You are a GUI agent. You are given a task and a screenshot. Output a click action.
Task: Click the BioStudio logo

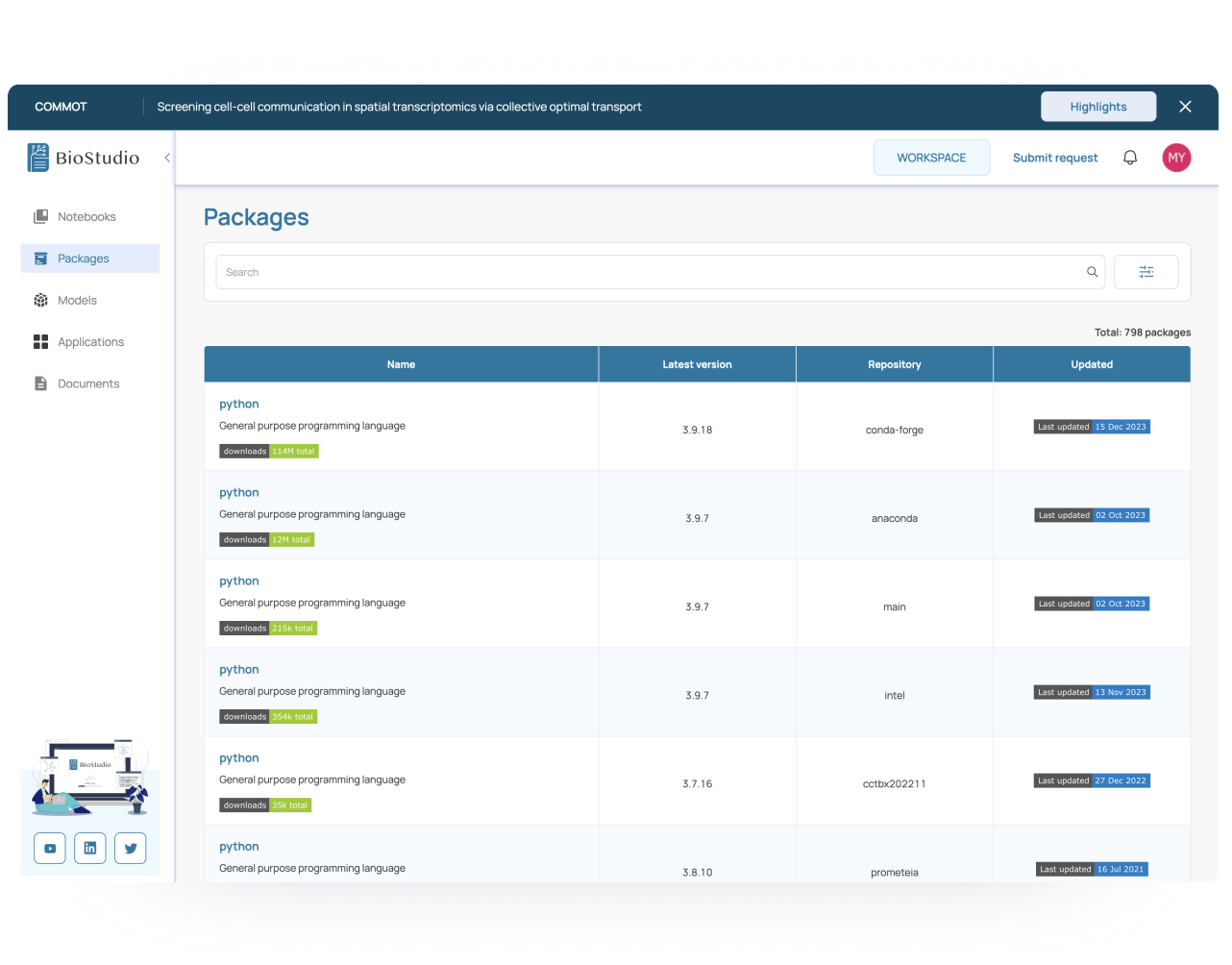[x=84, y=158]
